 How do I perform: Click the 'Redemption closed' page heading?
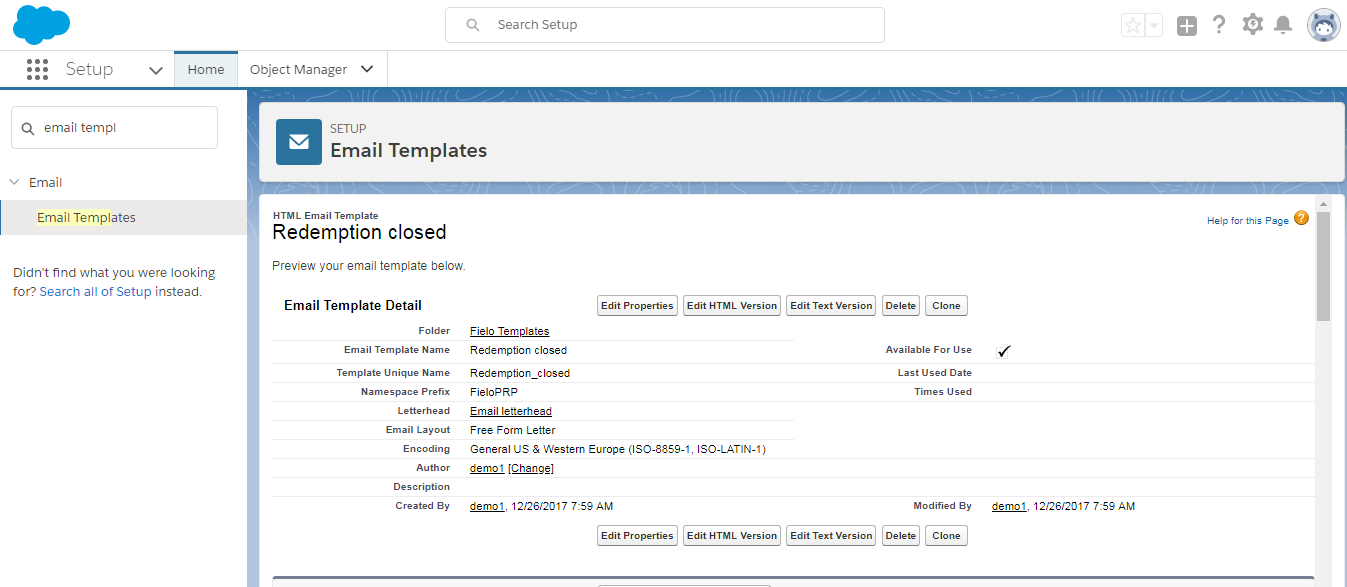[359, 232]
